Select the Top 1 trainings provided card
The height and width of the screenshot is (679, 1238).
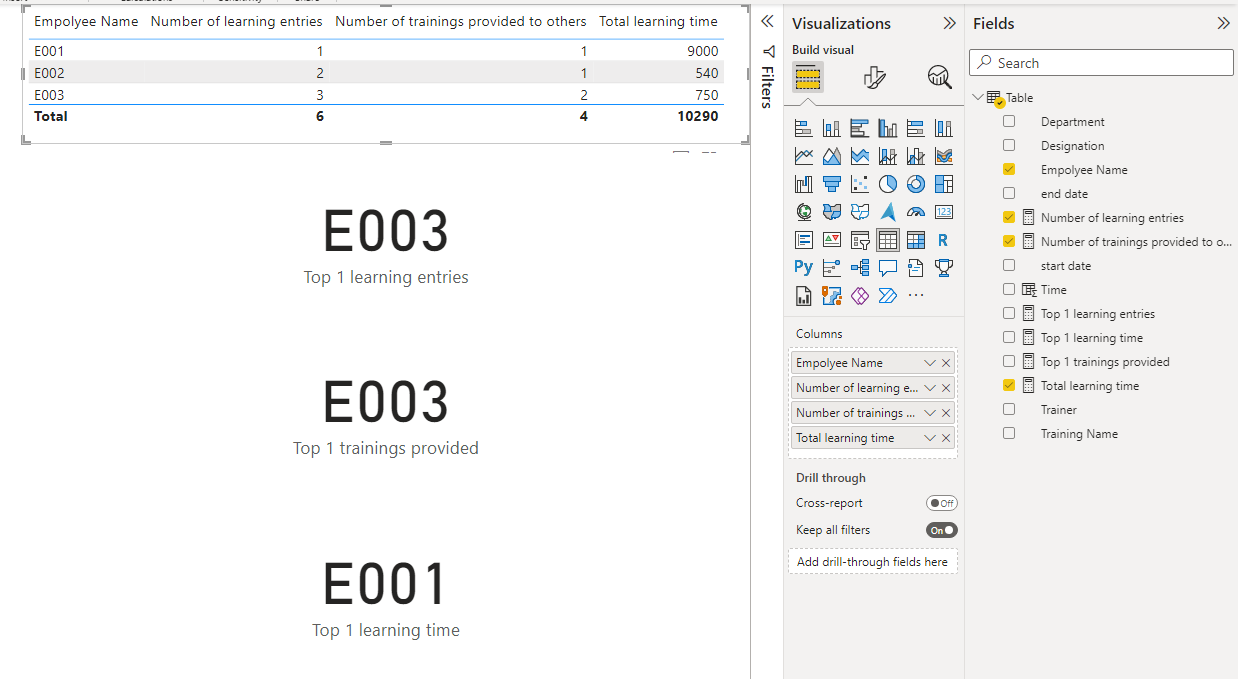(x=386, y=419)
